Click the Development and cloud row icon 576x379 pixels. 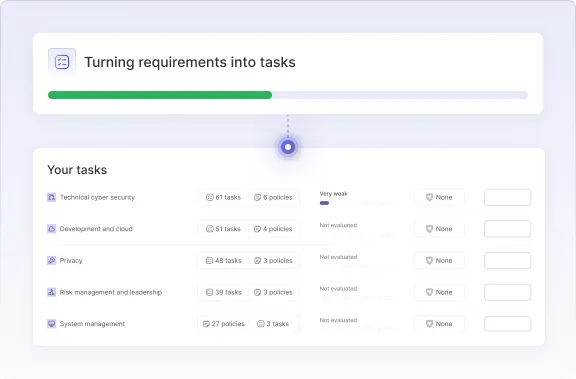(51, 229)
